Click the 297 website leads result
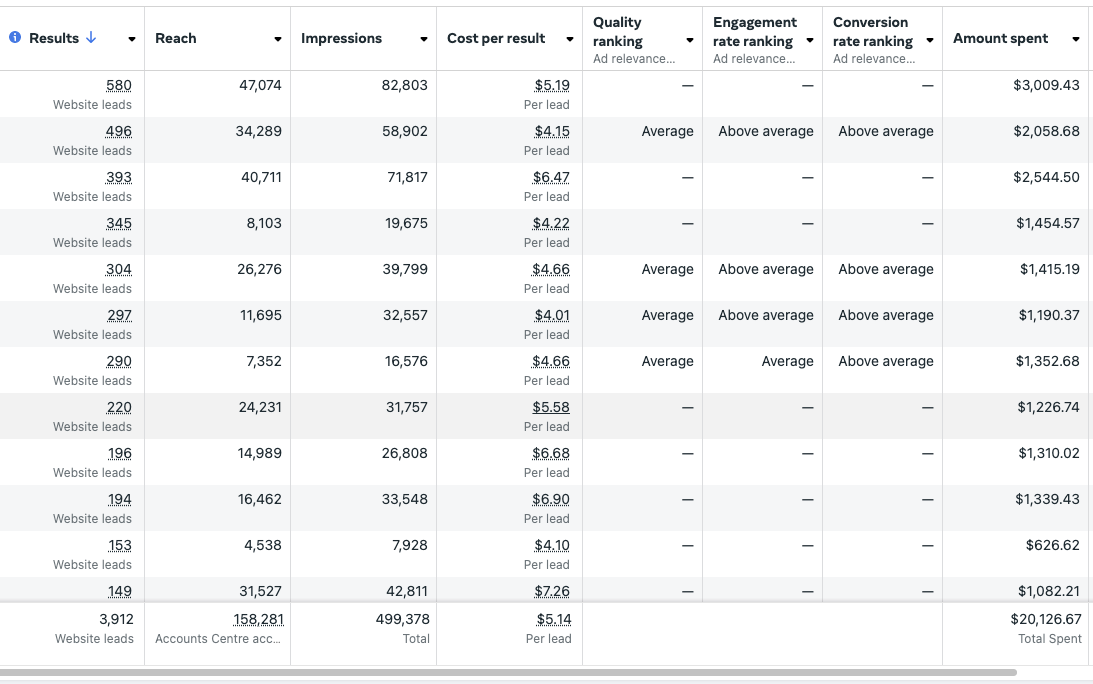 [x=119, y=315]
